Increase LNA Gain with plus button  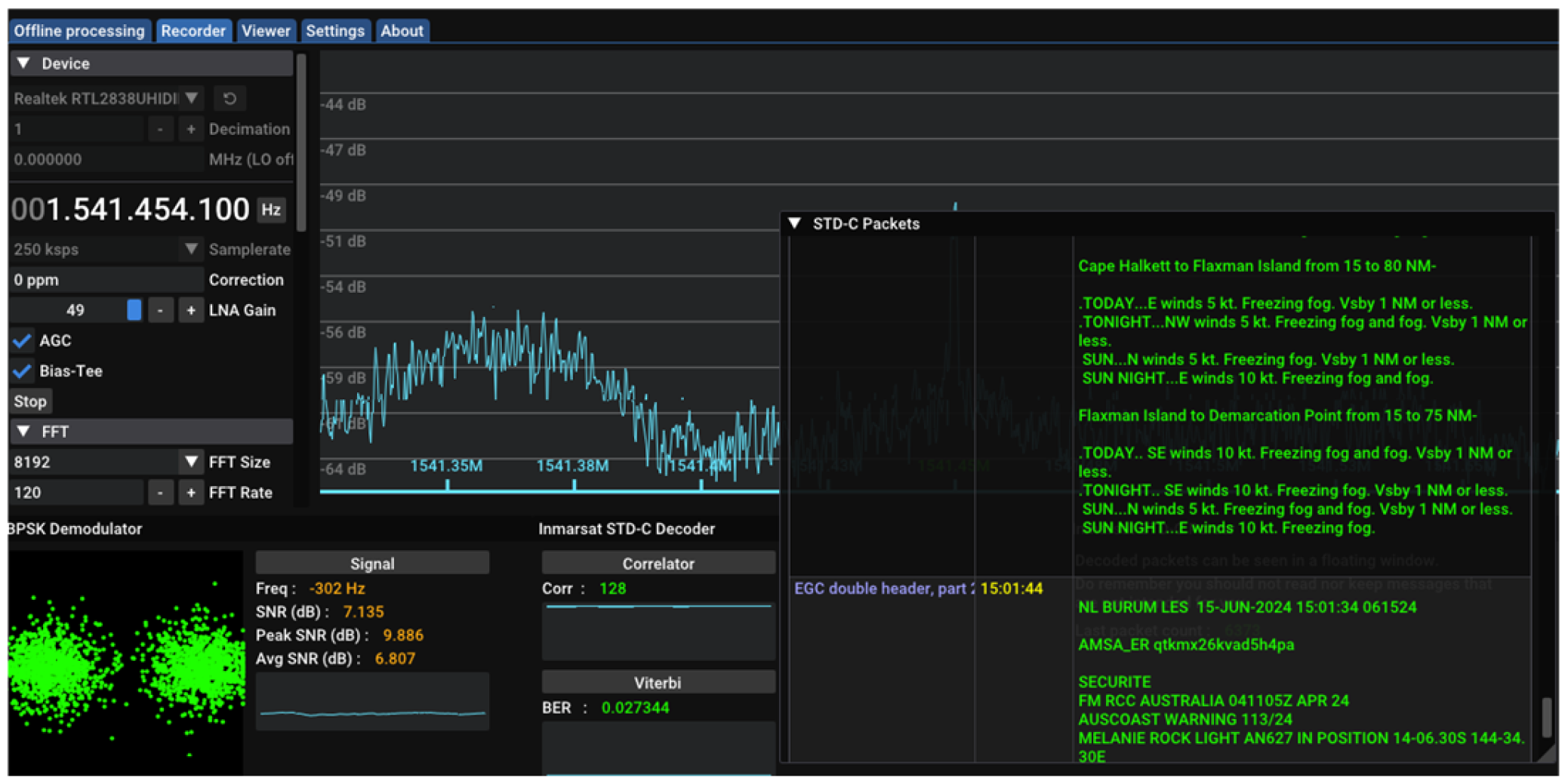point(191,310)
